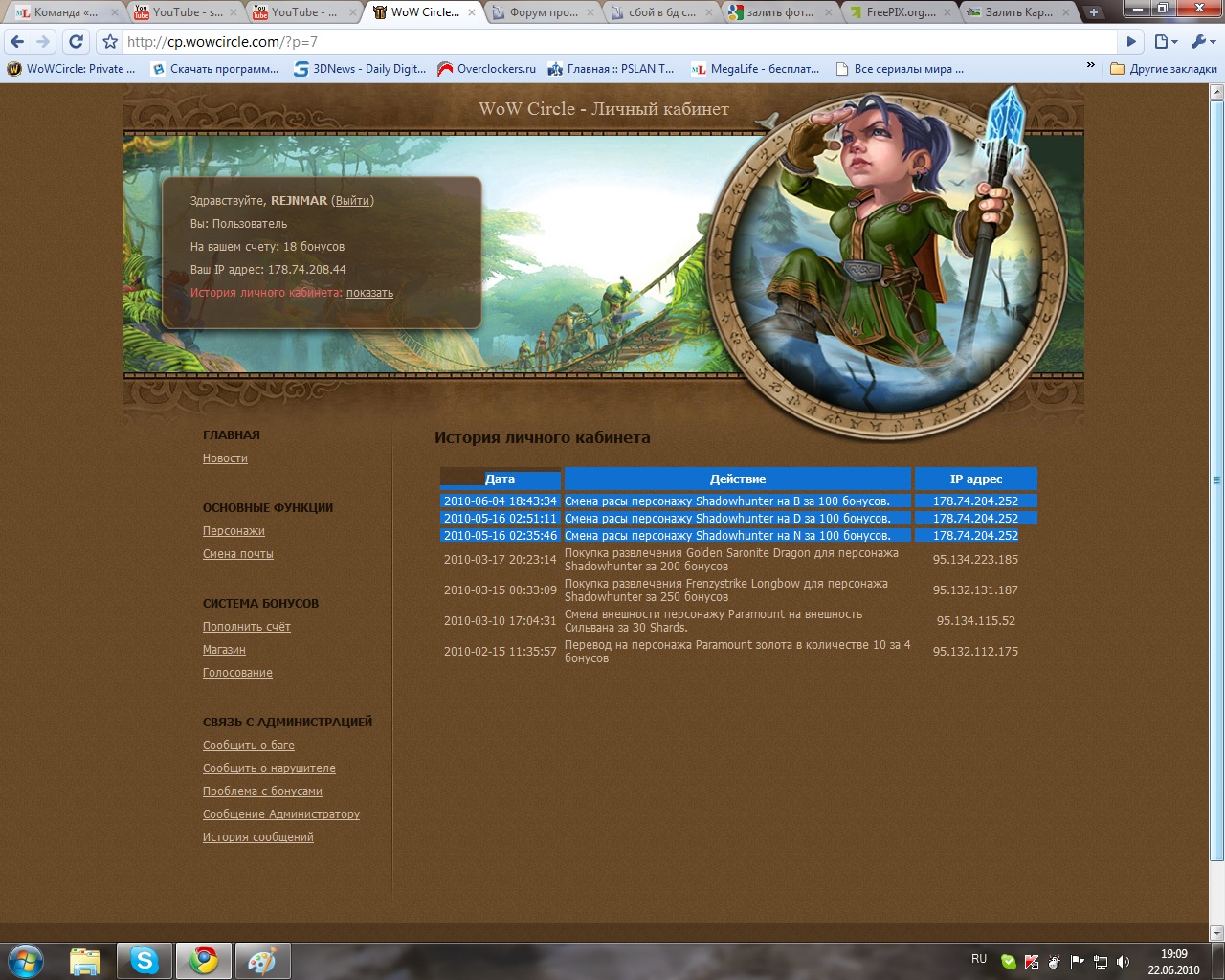Open the Пополнить счёт link
This screenshot has height=980, width=1225.
click(247, 627)
